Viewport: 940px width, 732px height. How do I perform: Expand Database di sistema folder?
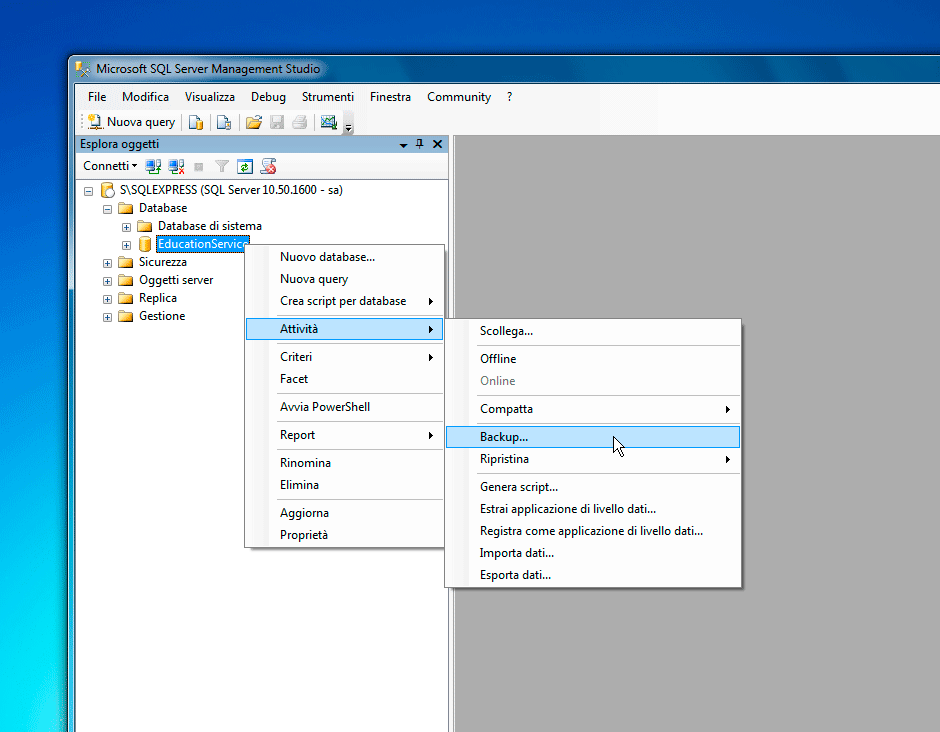click(x=126, y=227)
